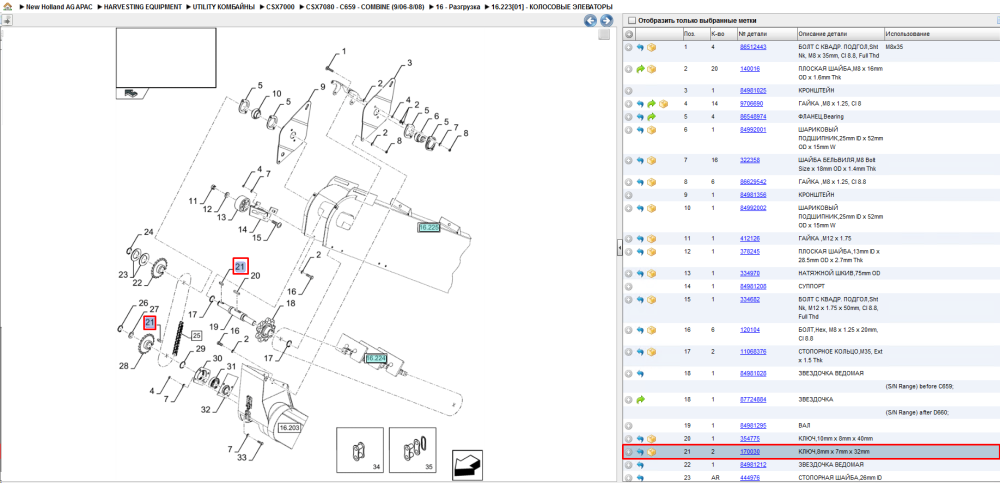
Task: Collapse the parts panel with splitter arrow
Action: [x=619, y=249]
